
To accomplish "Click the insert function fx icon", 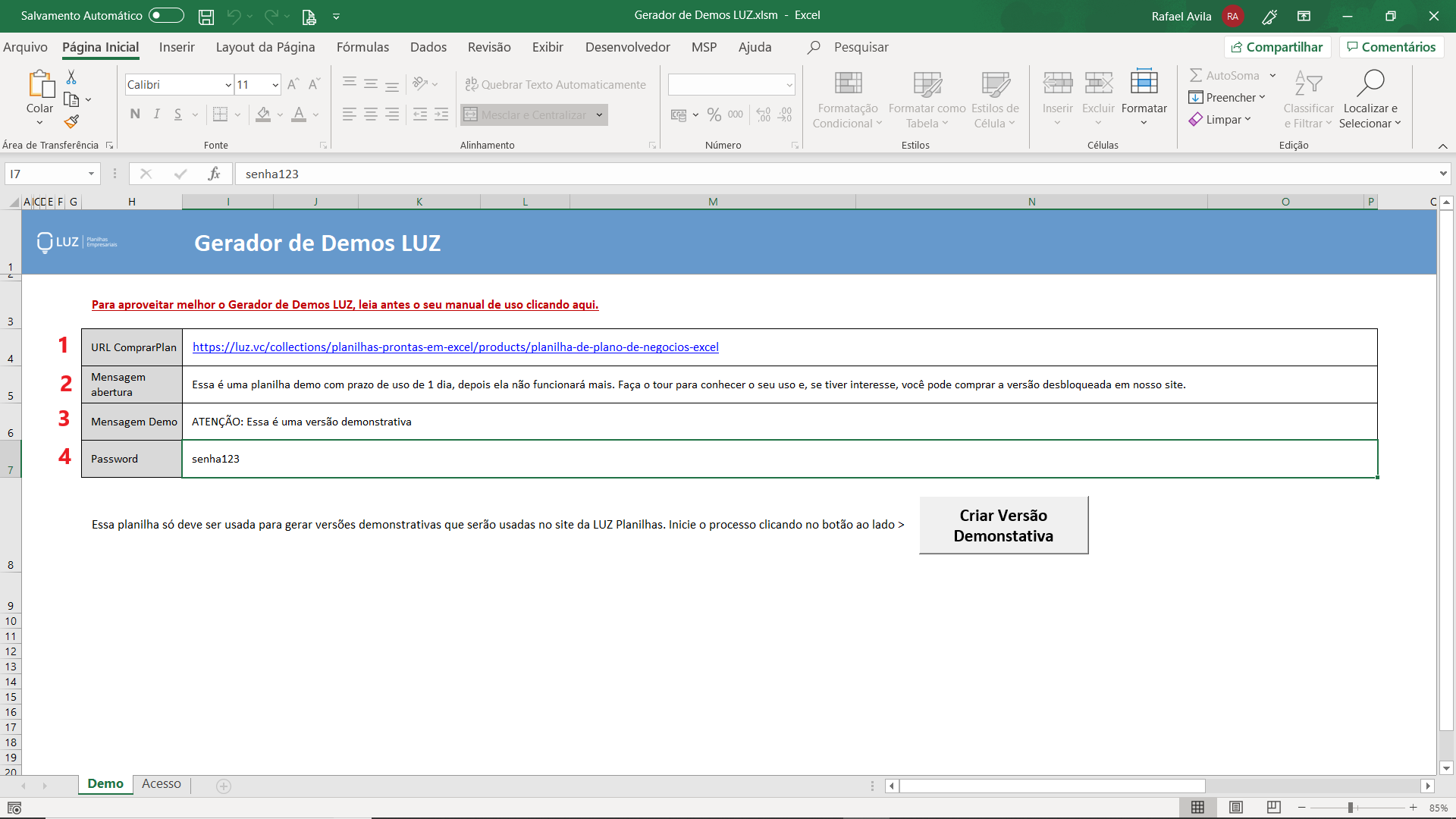I will (214, 174).
